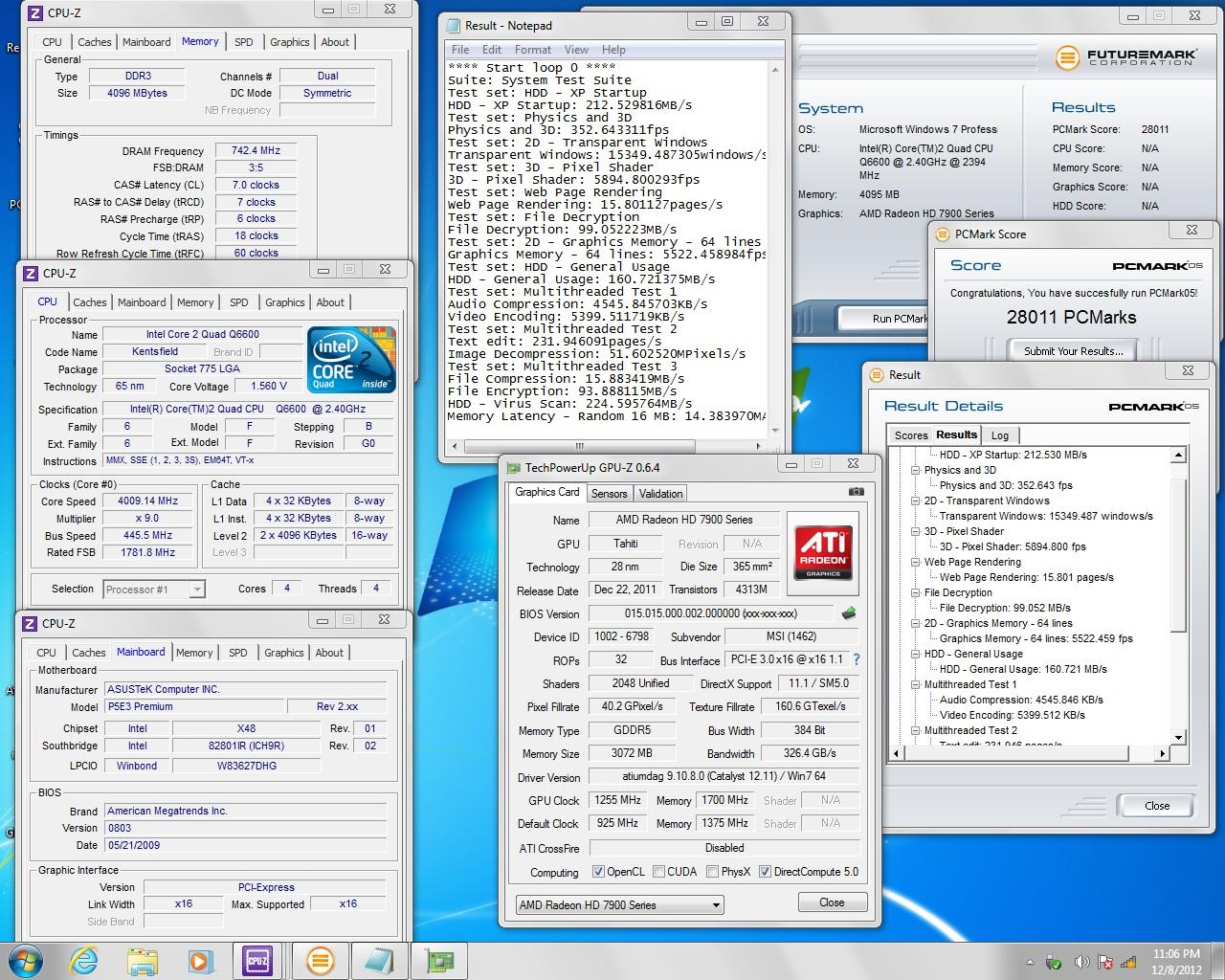Collapse the File Decryption tree node
Screen dimensions: 1225x980
(x=916, y=592)
